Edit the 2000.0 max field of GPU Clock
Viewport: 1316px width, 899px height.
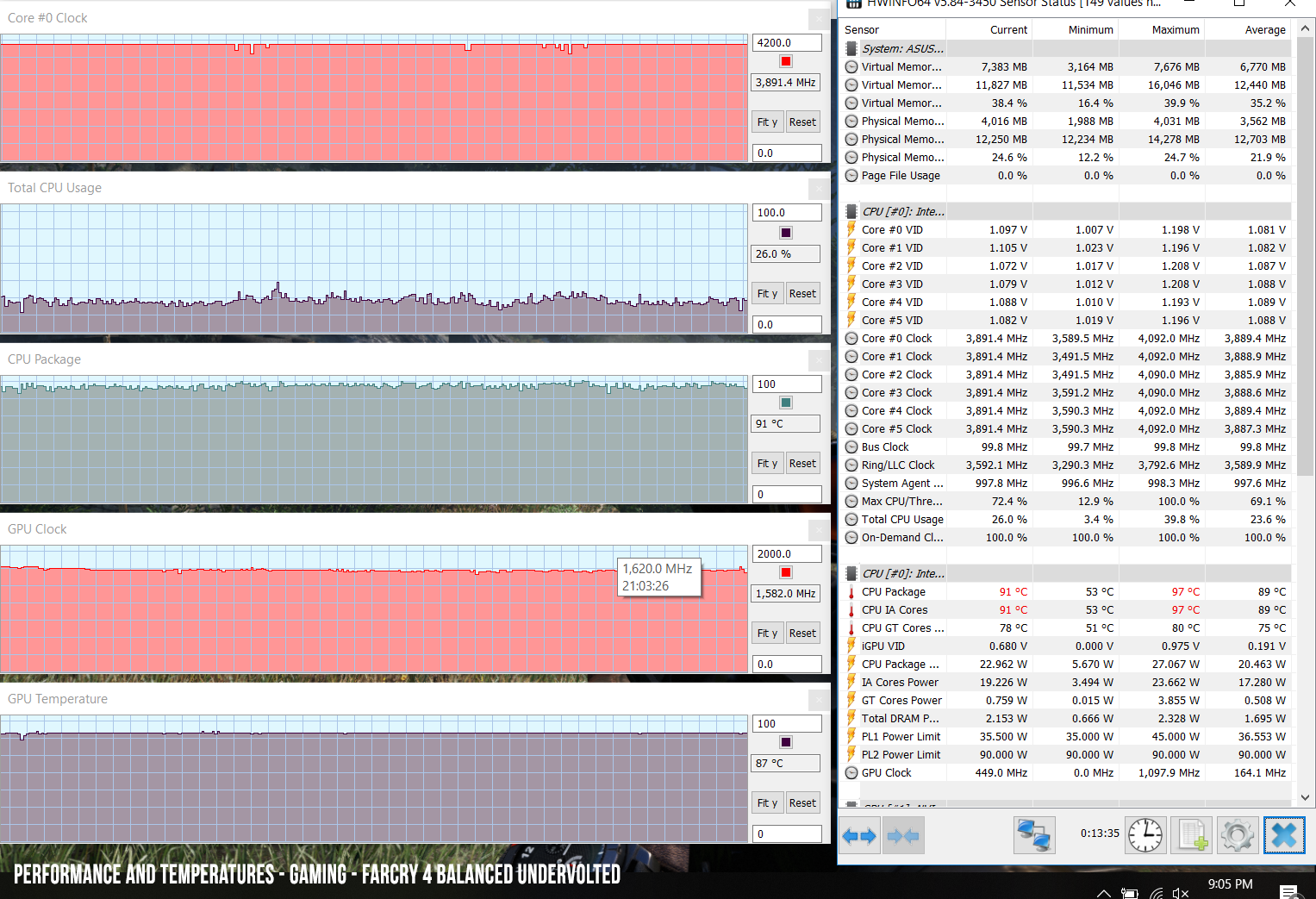(787, 554)
